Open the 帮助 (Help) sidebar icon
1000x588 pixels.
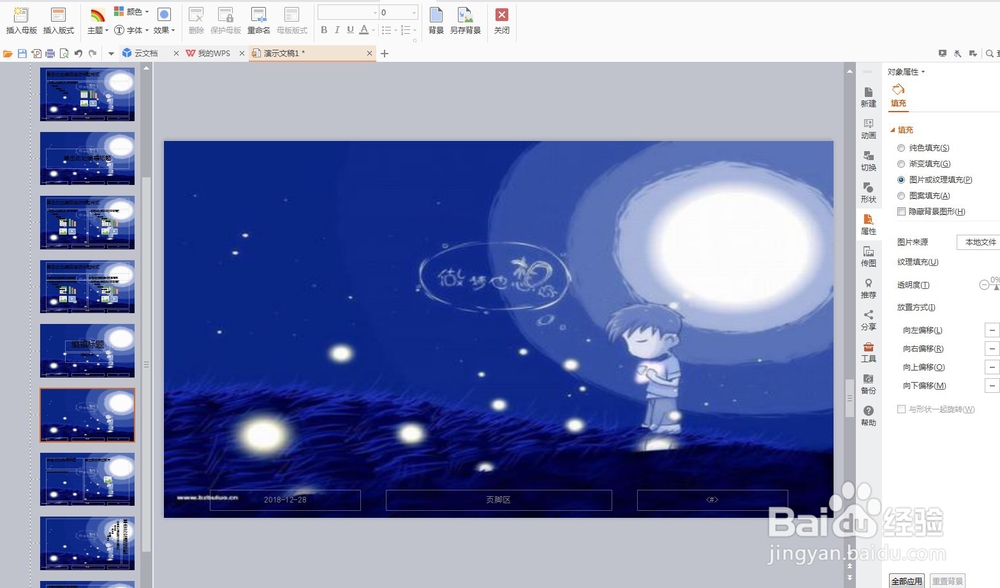coord(868,416)
